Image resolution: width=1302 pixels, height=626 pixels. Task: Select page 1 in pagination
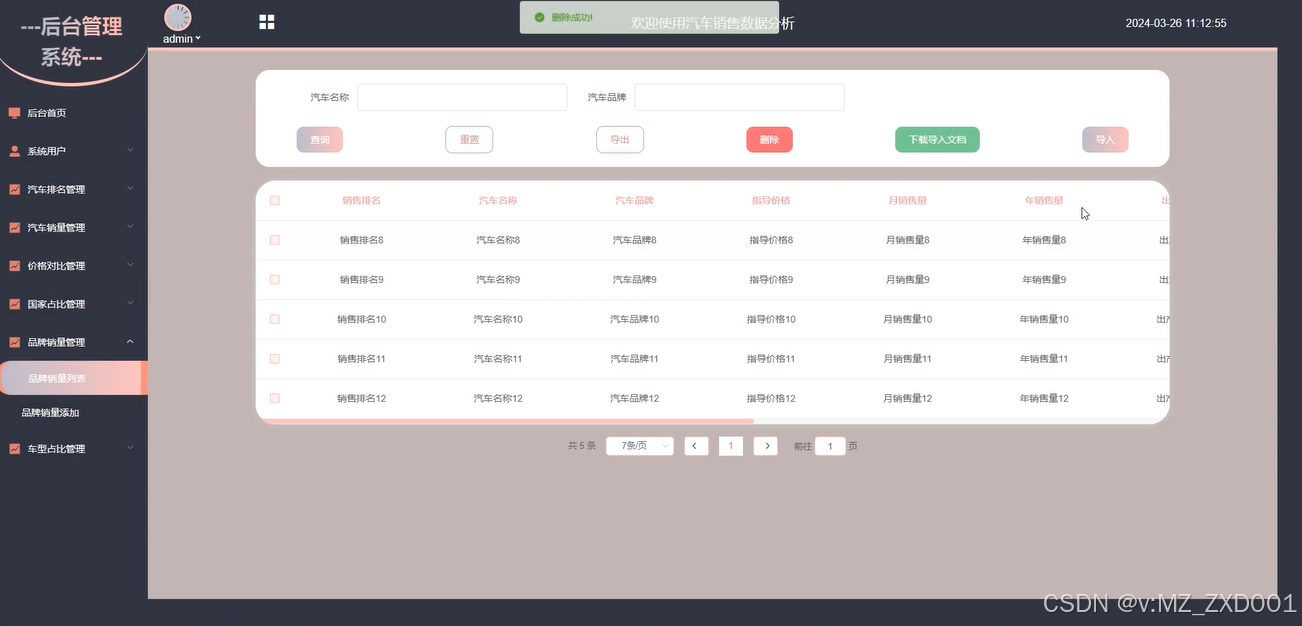click(x=731, y=446)
